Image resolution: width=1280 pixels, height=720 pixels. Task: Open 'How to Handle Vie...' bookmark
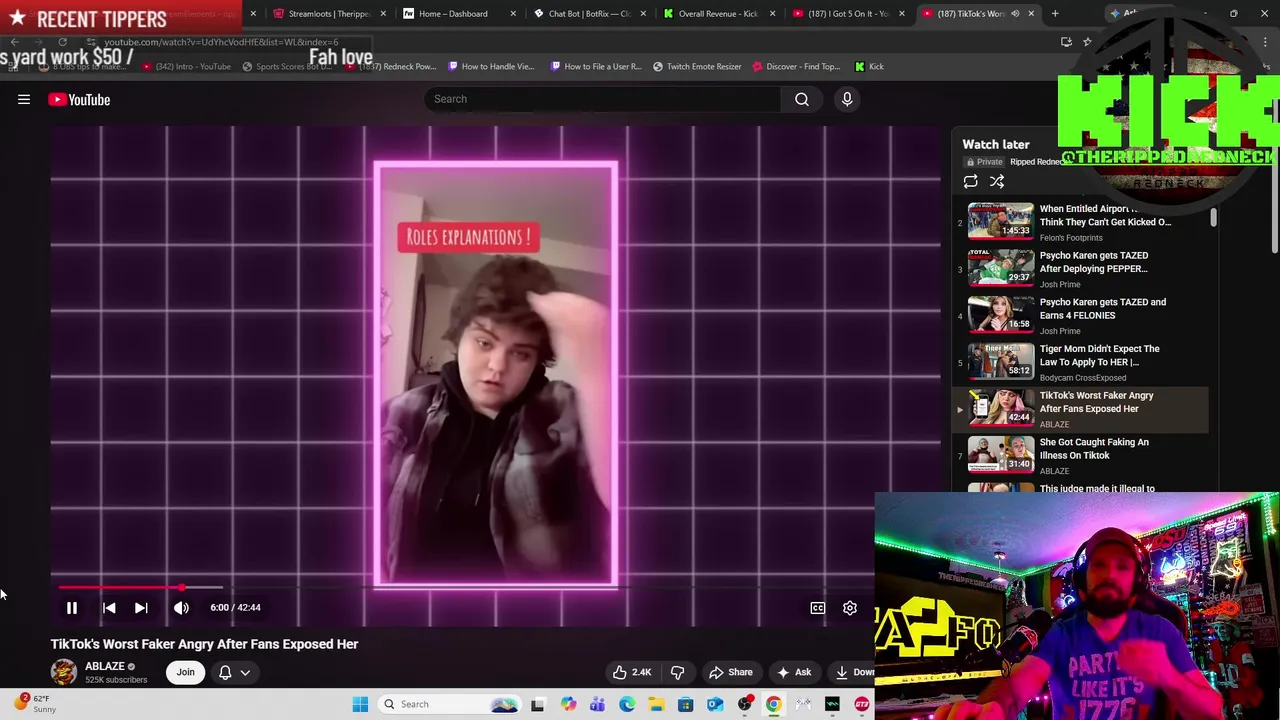pos(491,66)
